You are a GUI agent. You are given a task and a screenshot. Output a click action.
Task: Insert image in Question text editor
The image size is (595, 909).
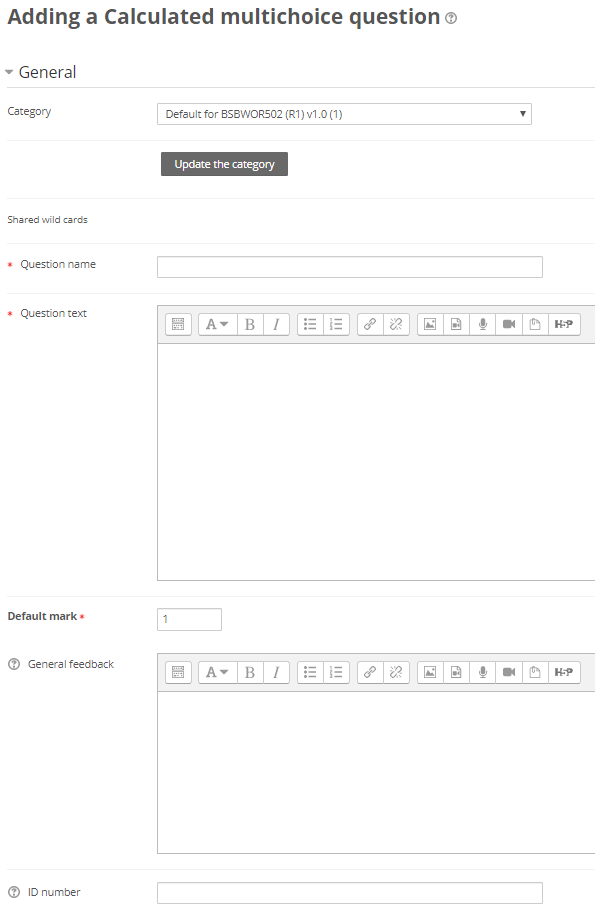pos(430,324)
